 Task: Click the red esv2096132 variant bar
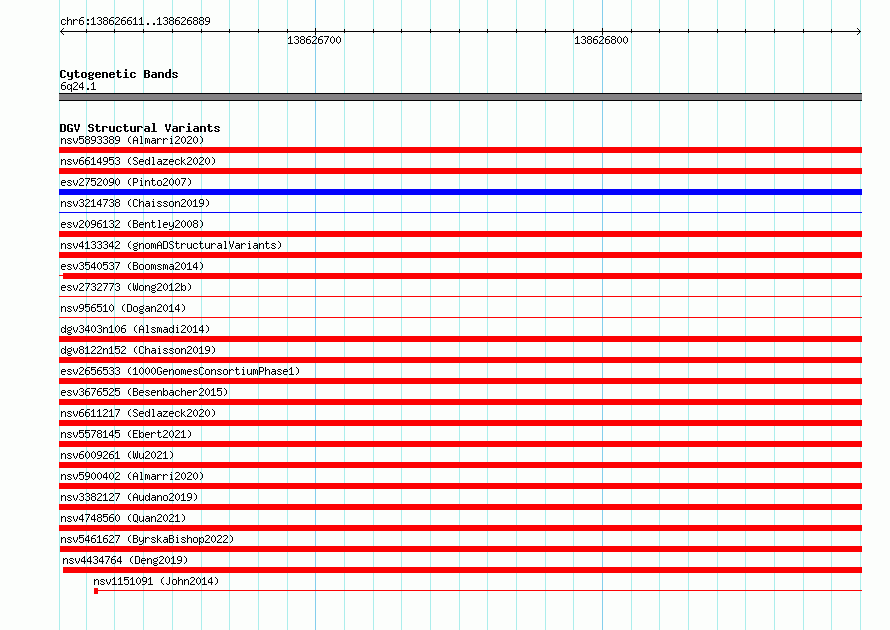[x=460, y=234]
